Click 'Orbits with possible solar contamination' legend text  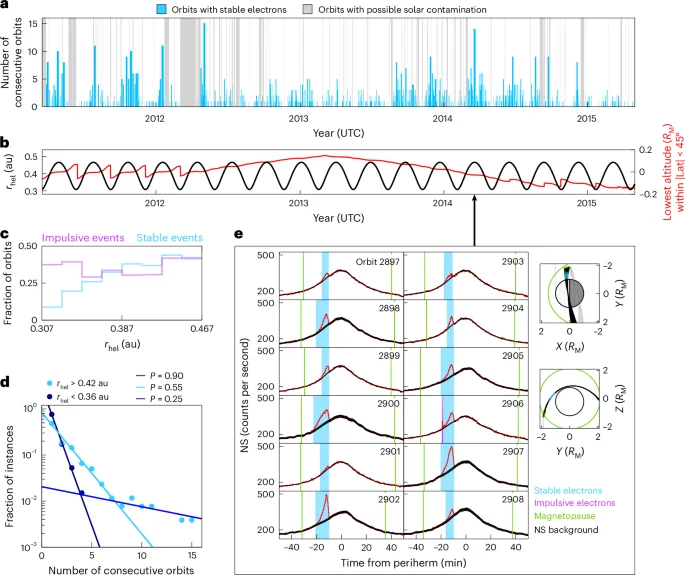point(402,10)
